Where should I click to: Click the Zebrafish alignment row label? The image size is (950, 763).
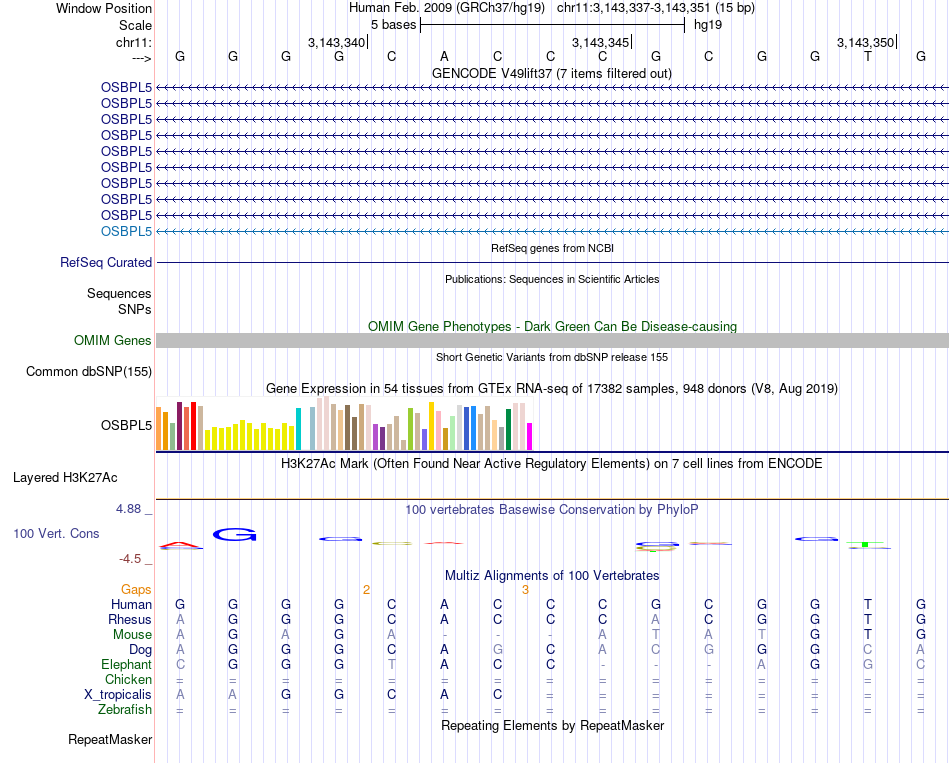click(125, 709)
